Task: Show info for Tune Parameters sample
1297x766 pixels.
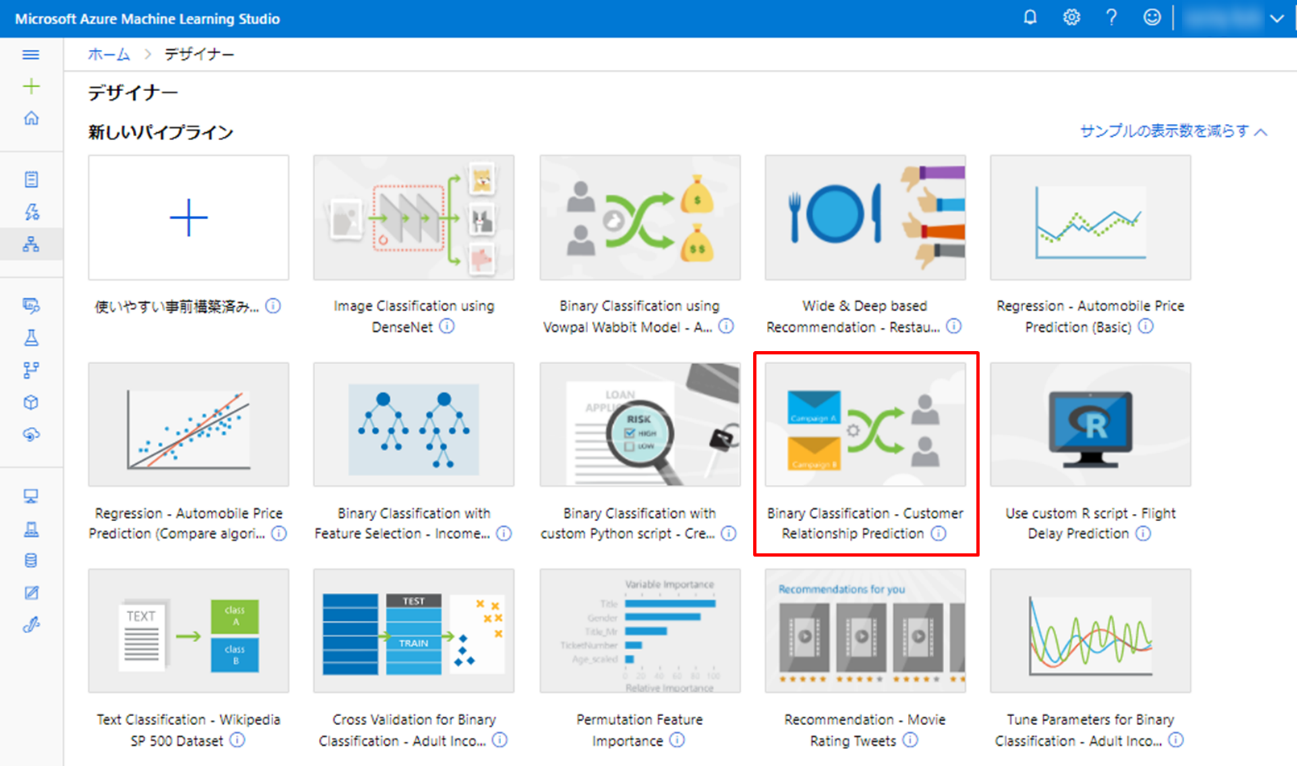Action: [x=1176, y=740]
